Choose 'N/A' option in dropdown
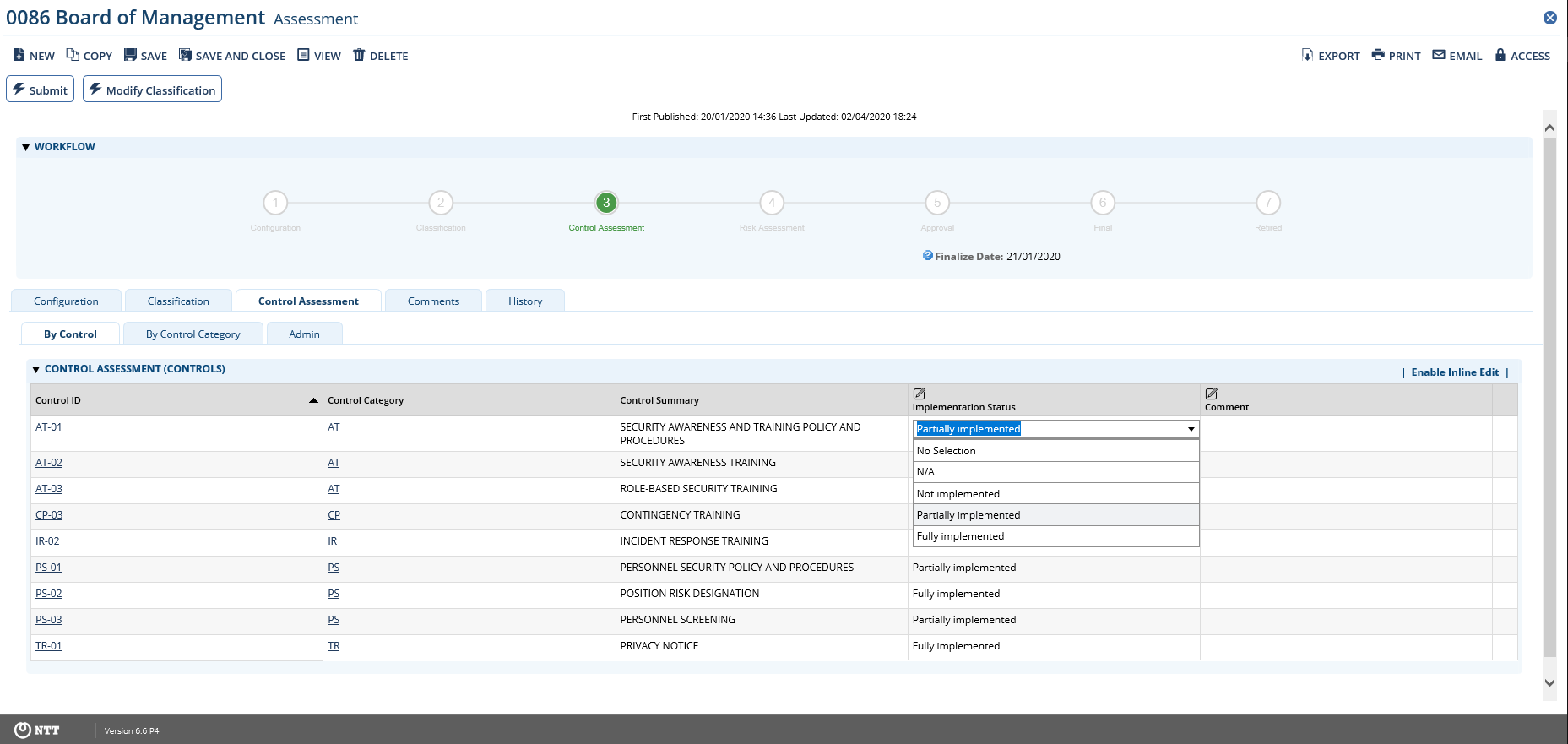Viewport: 1568px width, 744px height. [1056, 472]
